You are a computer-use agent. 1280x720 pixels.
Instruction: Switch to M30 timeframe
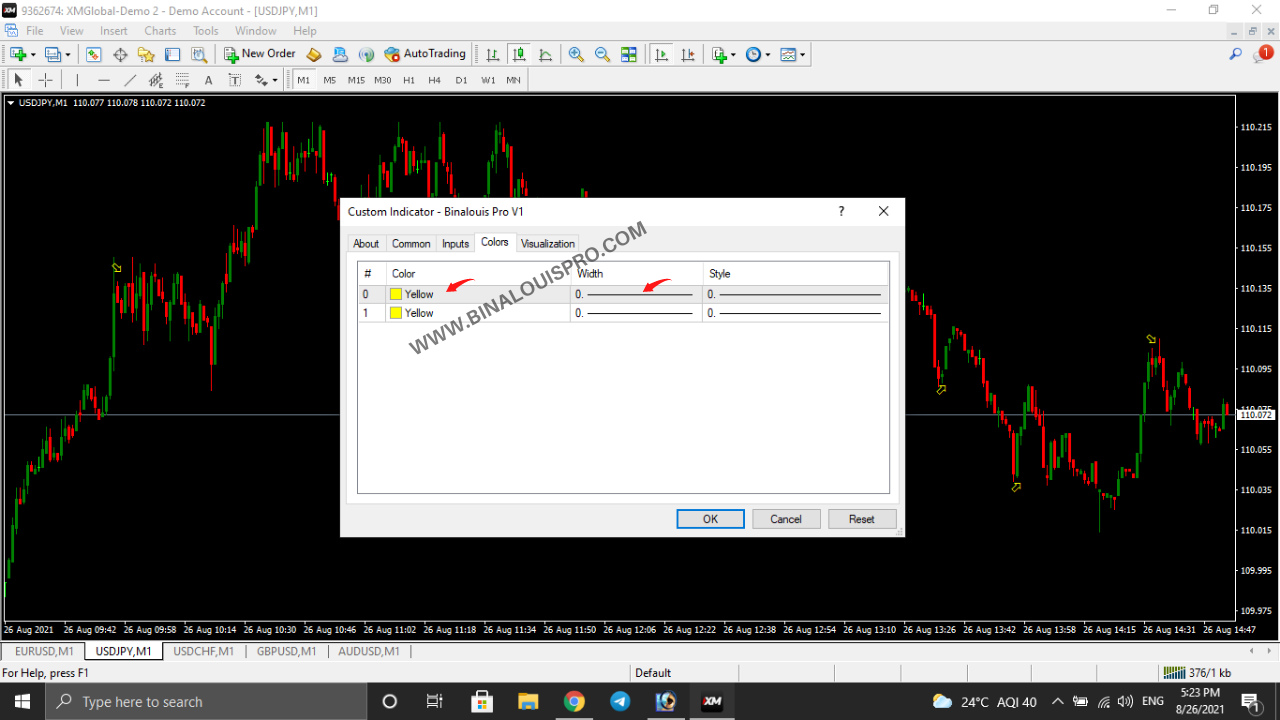tap(383, 80)
